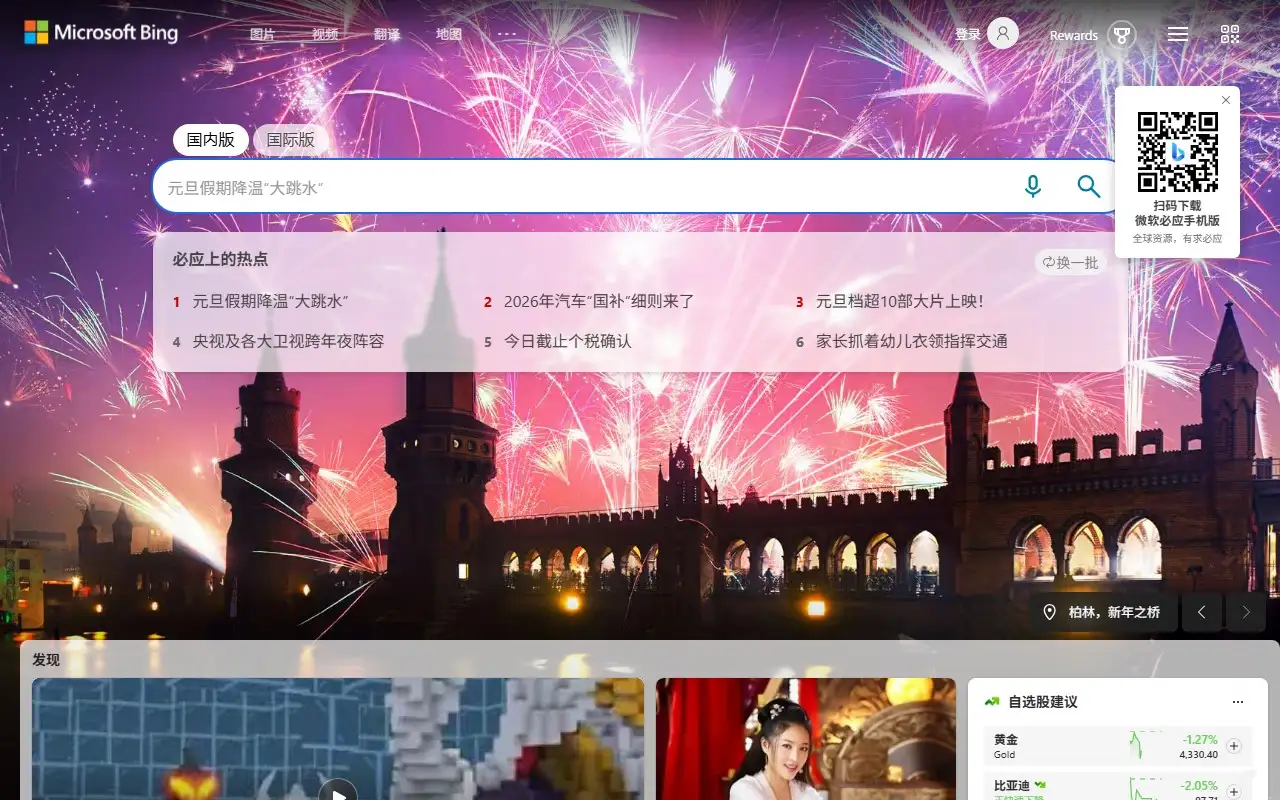This screenshot has height=800, width=1280.
Task: Click the green trend icon next to 自选股建议
Action: [x=992, y=701]
